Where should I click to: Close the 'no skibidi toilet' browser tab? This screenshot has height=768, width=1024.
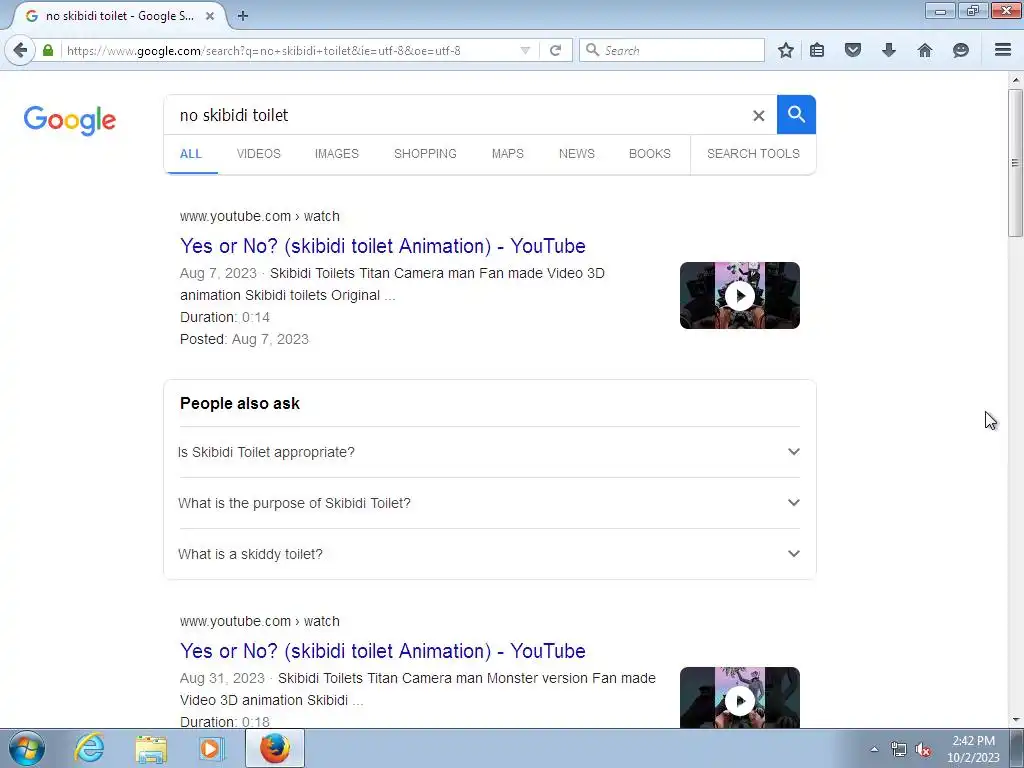210,16
